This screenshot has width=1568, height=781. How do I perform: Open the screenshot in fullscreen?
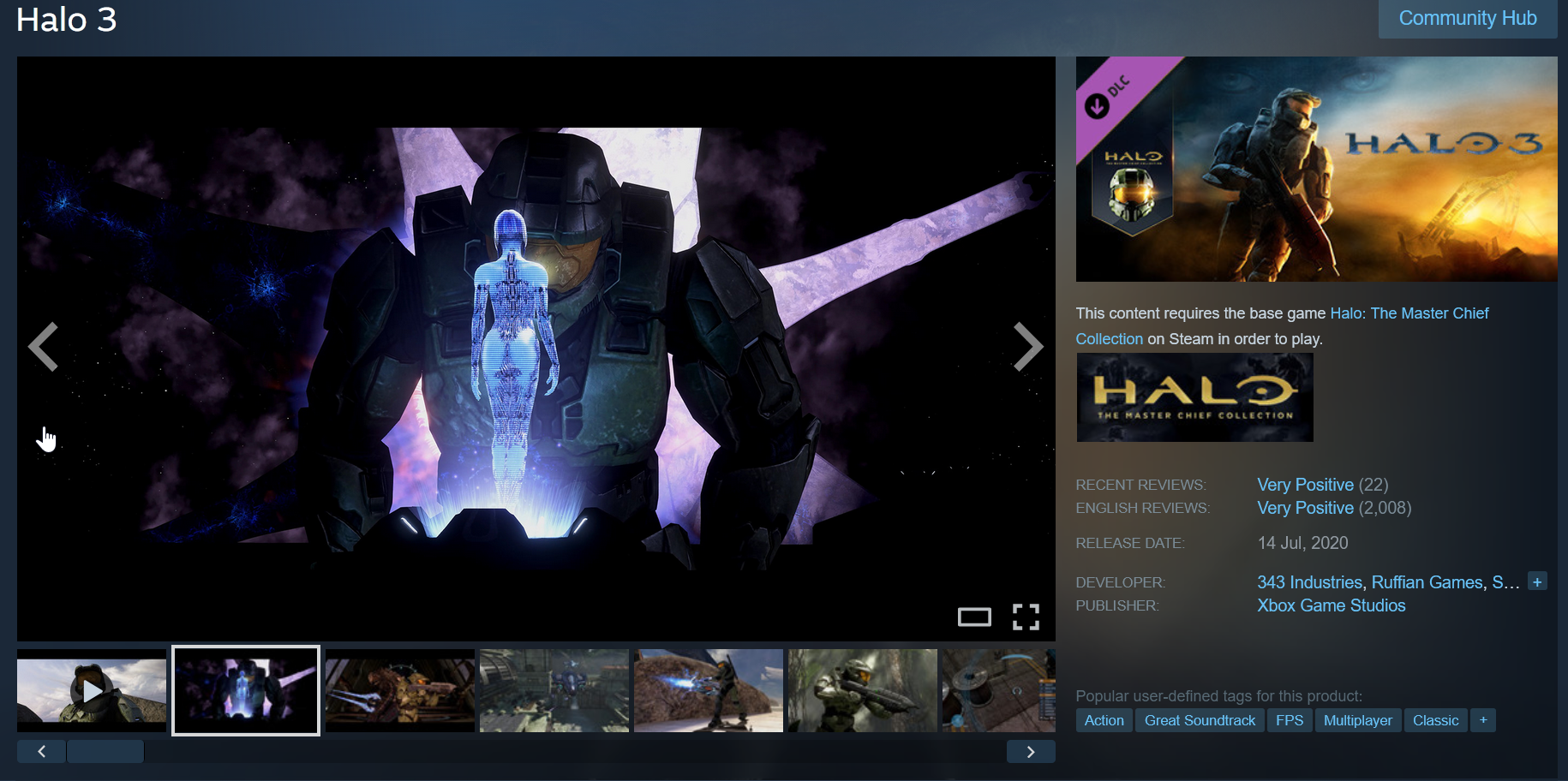point(1026,617)
